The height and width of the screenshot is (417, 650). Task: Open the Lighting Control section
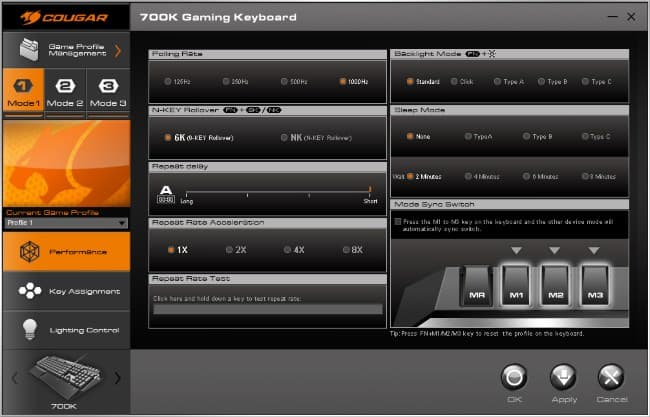[x=66, y=330]
